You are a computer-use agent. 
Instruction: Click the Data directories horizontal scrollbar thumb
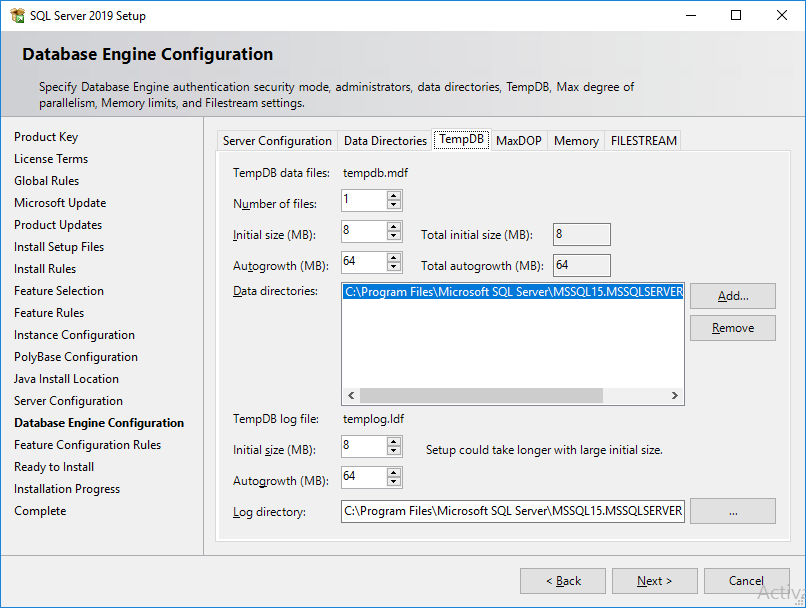pos(481,396)
